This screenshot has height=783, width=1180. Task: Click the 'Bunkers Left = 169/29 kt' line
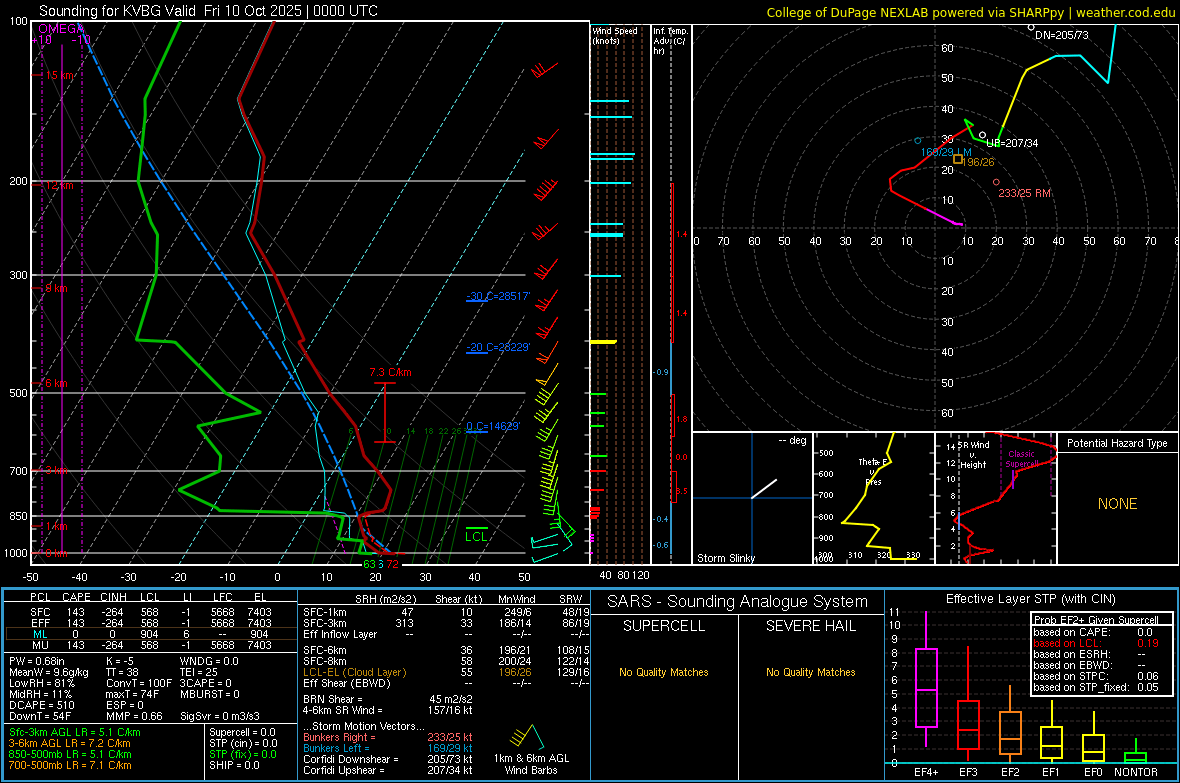(388, 748)
